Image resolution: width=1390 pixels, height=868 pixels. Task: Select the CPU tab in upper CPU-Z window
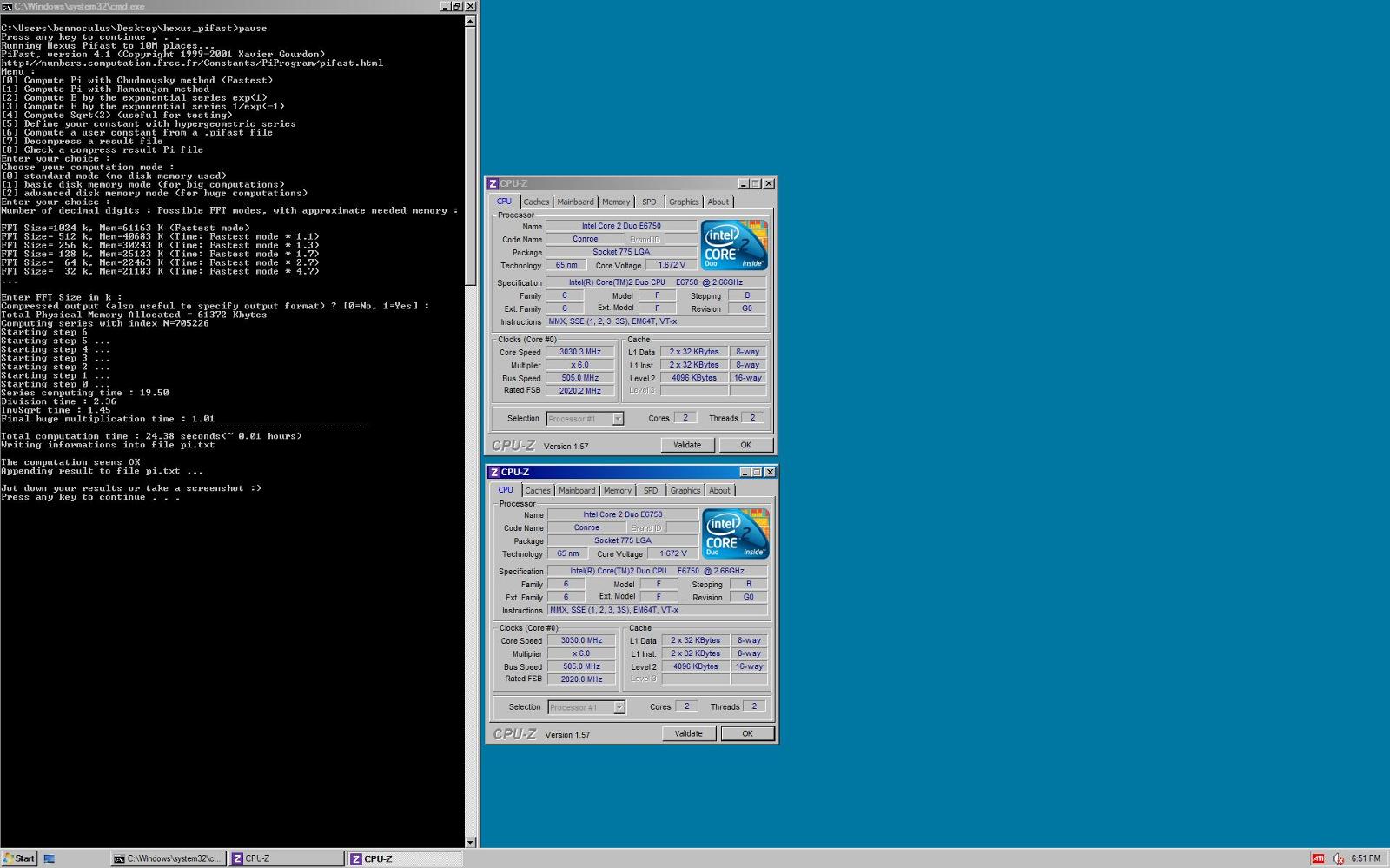coord(504,201)
